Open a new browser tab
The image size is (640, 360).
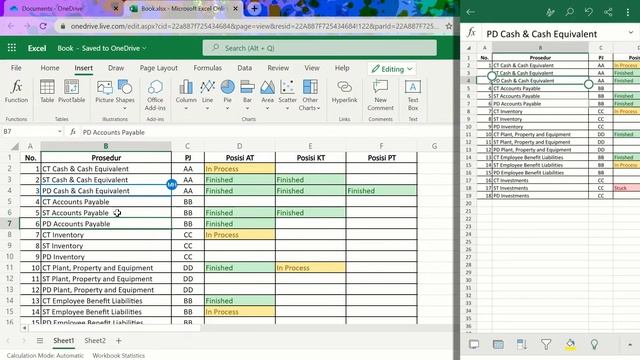tap(254, 8)
